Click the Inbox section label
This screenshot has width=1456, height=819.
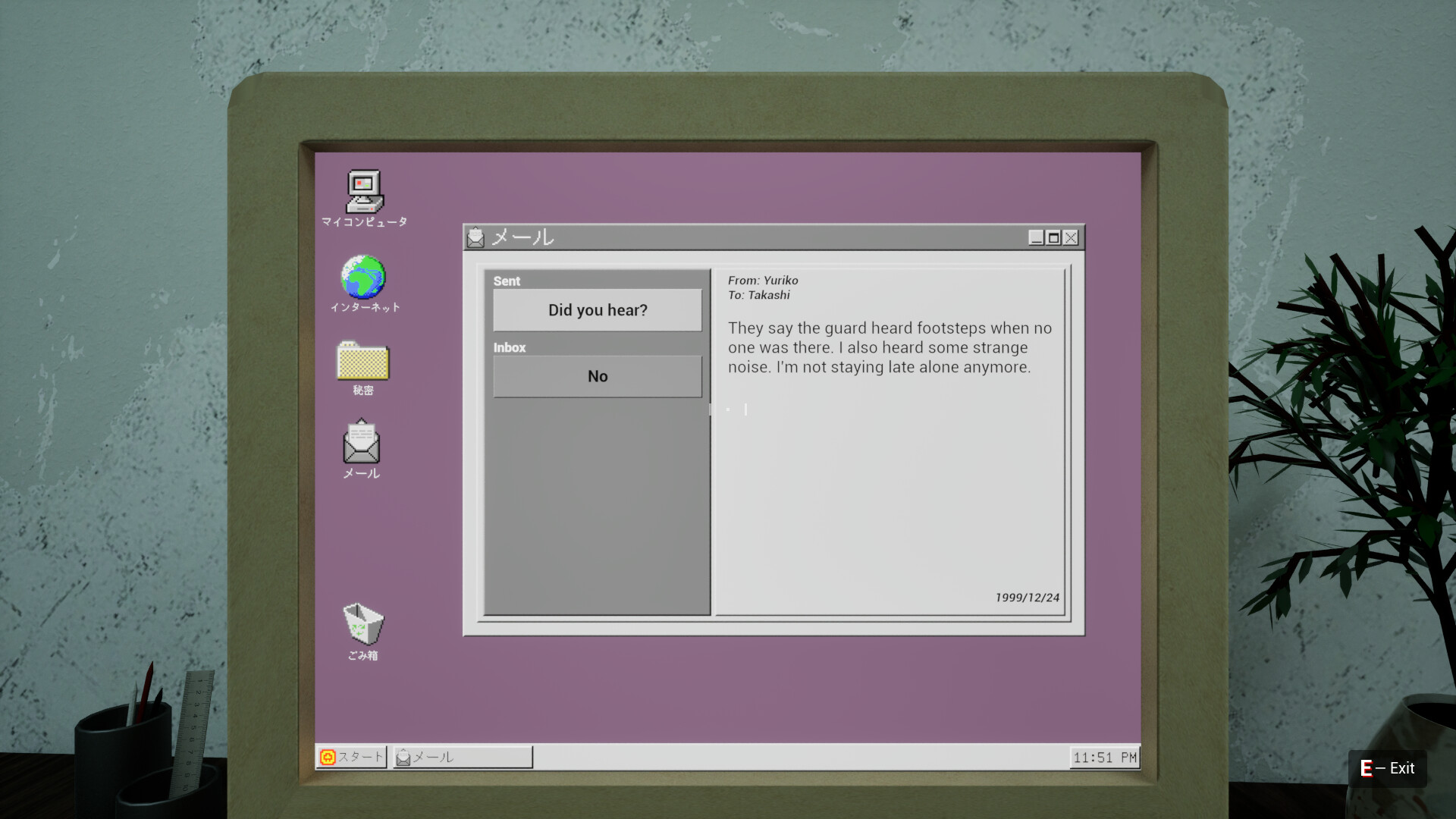(x=510, y=348)
